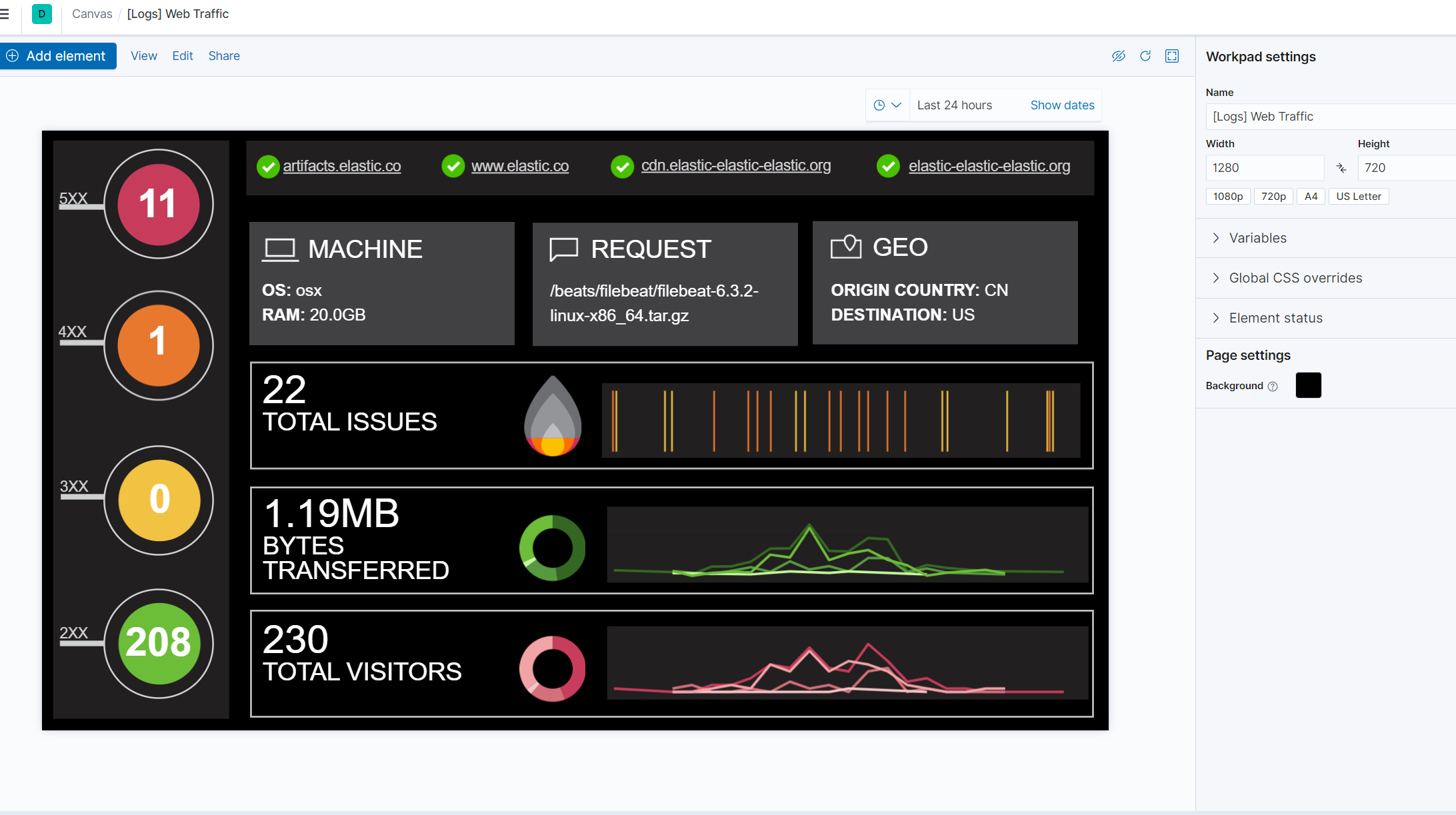Click the refresh data icon

point(1145,56)
